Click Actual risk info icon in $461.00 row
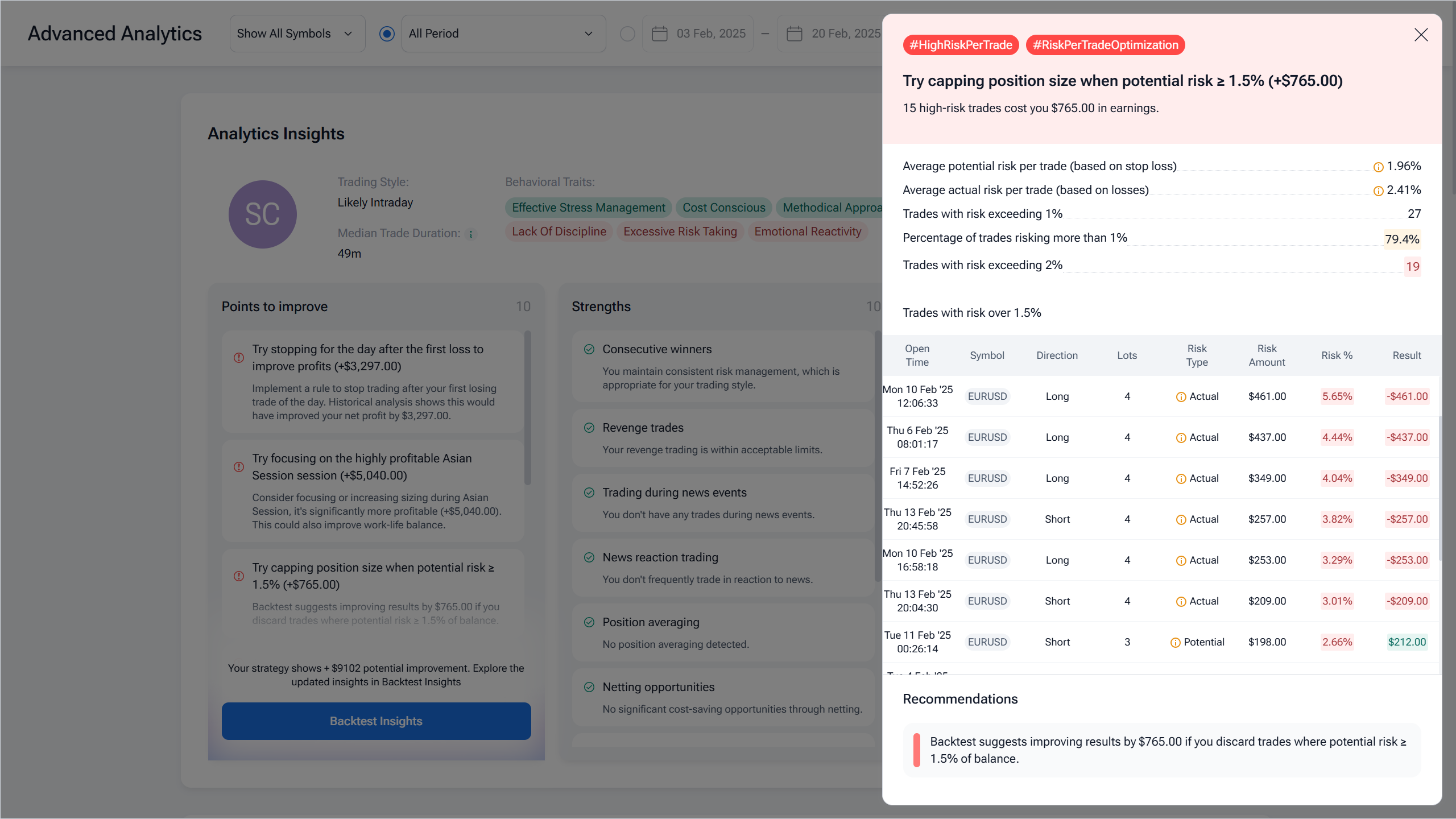Image resolution: width=1456 pixels, height=819 pixels. pyautogui.click(x=1181, y=397)
